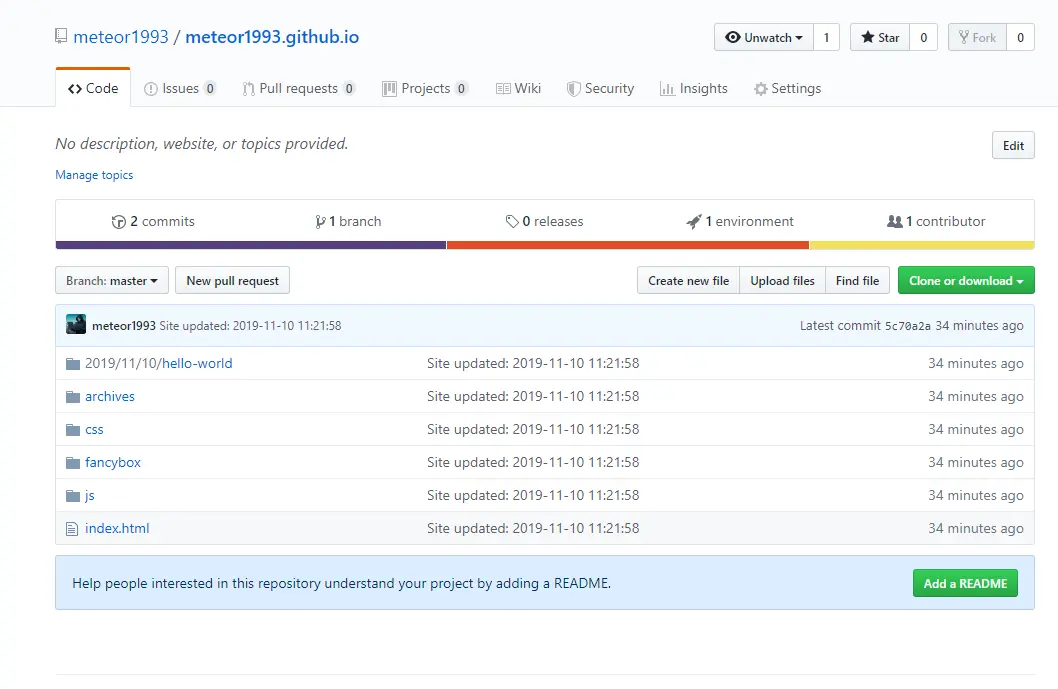The width and height of the screenshot is (1058, 689).
Task: Click the folder icon of the fancybox row
Action: coord(73,463)
